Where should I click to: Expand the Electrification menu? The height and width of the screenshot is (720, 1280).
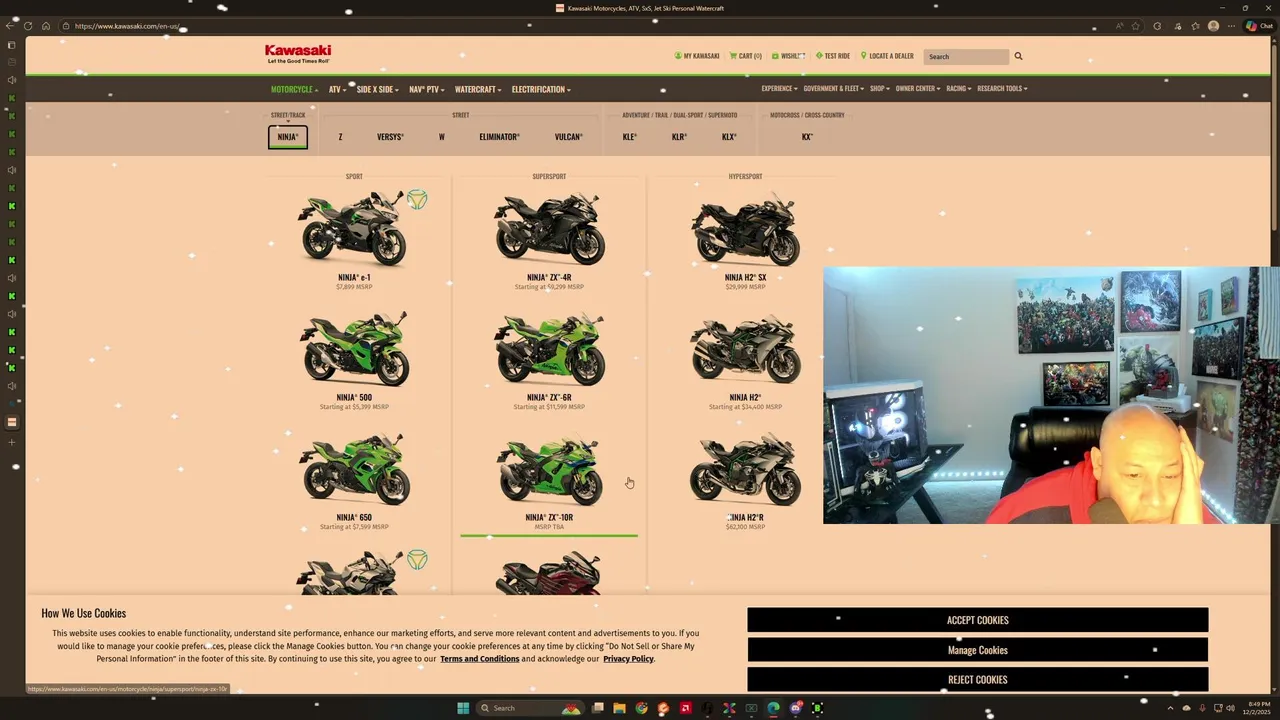click(541, 89)
